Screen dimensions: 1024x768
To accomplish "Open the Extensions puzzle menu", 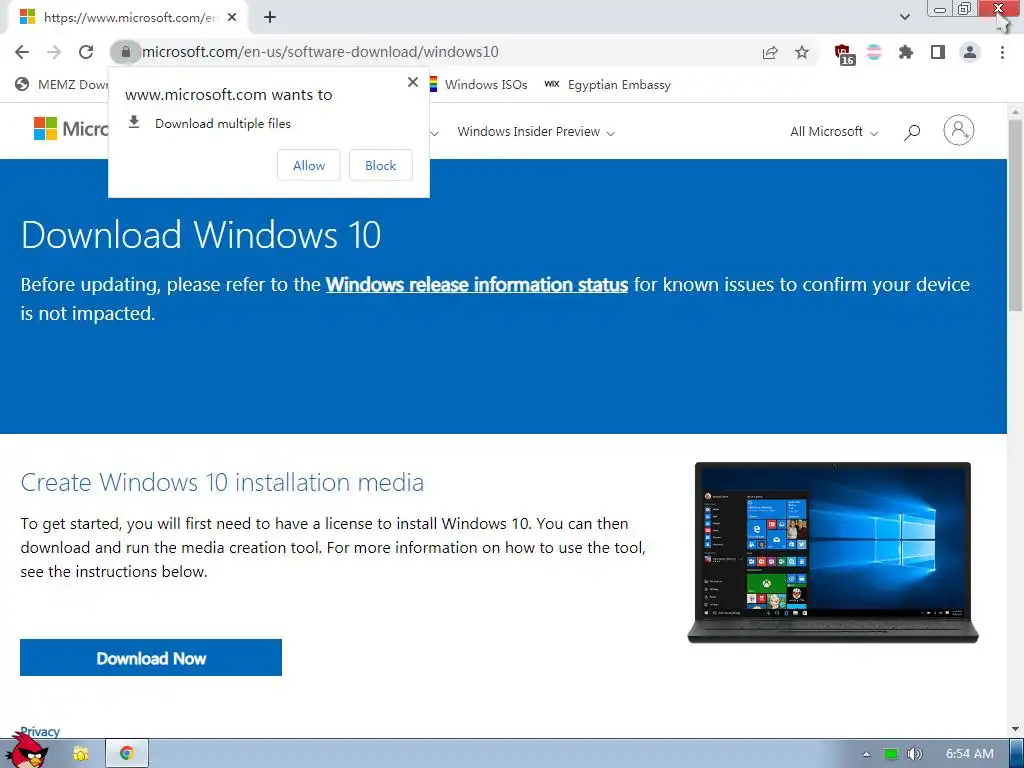I will point(905,52).
